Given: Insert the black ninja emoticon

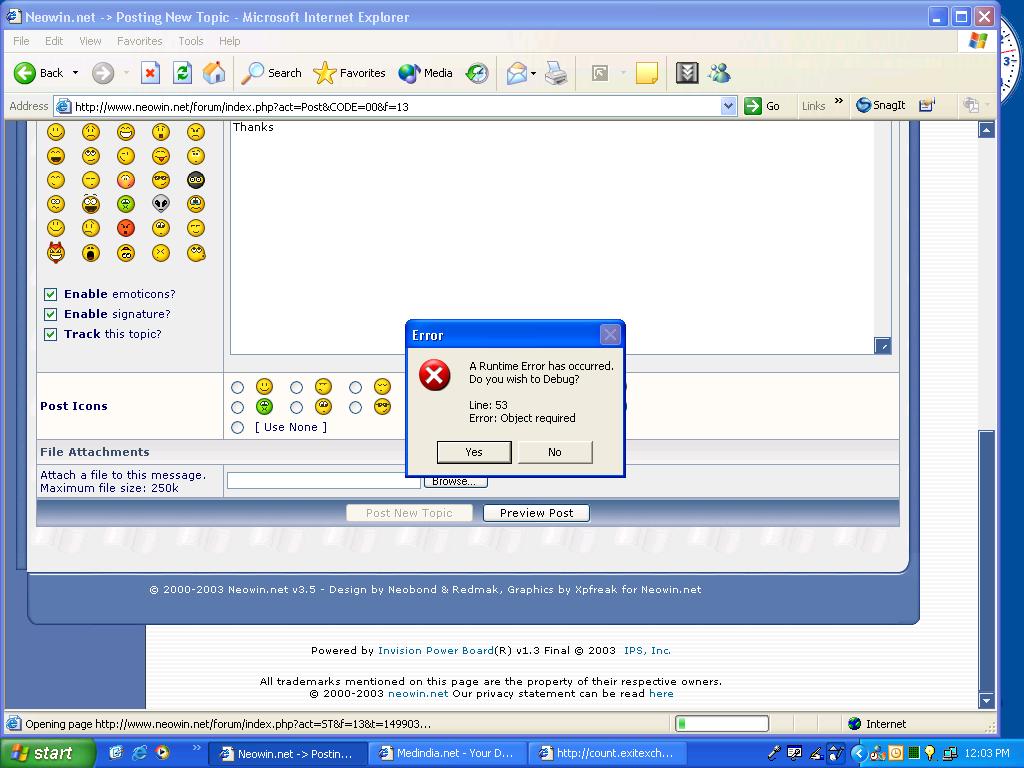Looking at the screenshot, I should (196, 180).
